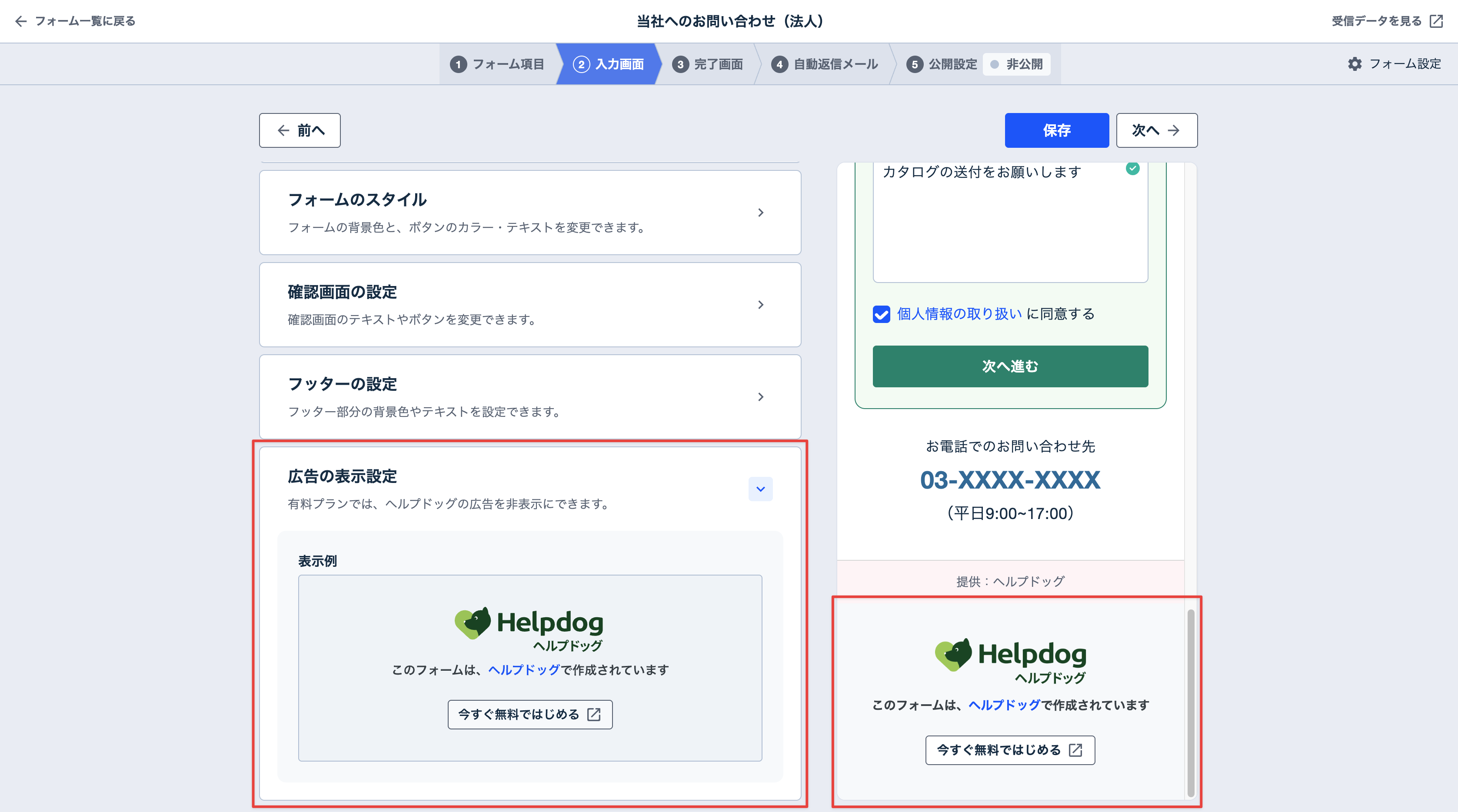Open step 4 自動返信メール

(824, 64)
